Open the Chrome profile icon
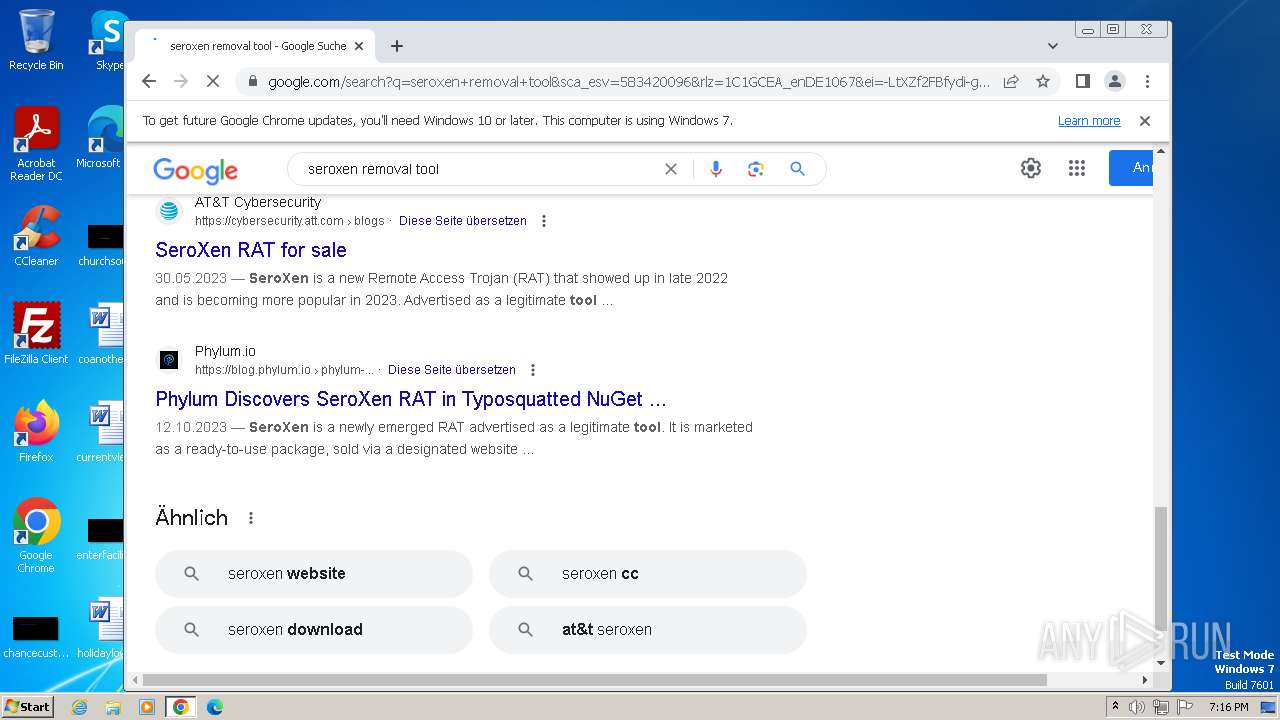The image size is (1280, 720). (1115, 81)
